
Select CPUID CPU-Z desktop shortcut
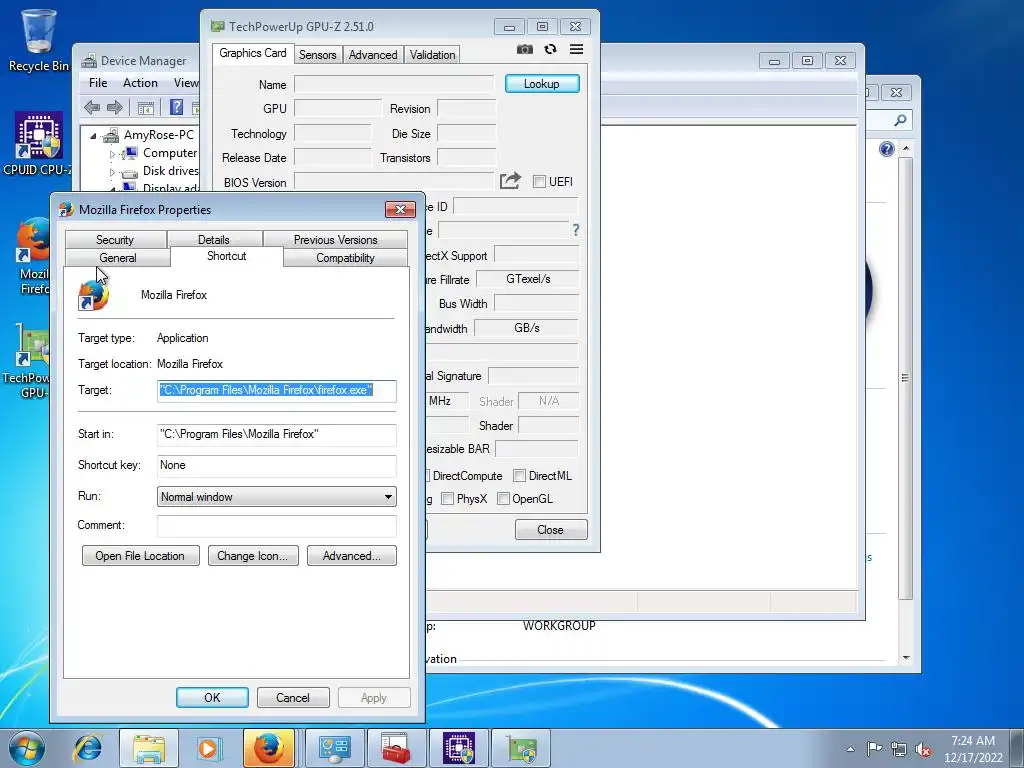pos(37,144)
